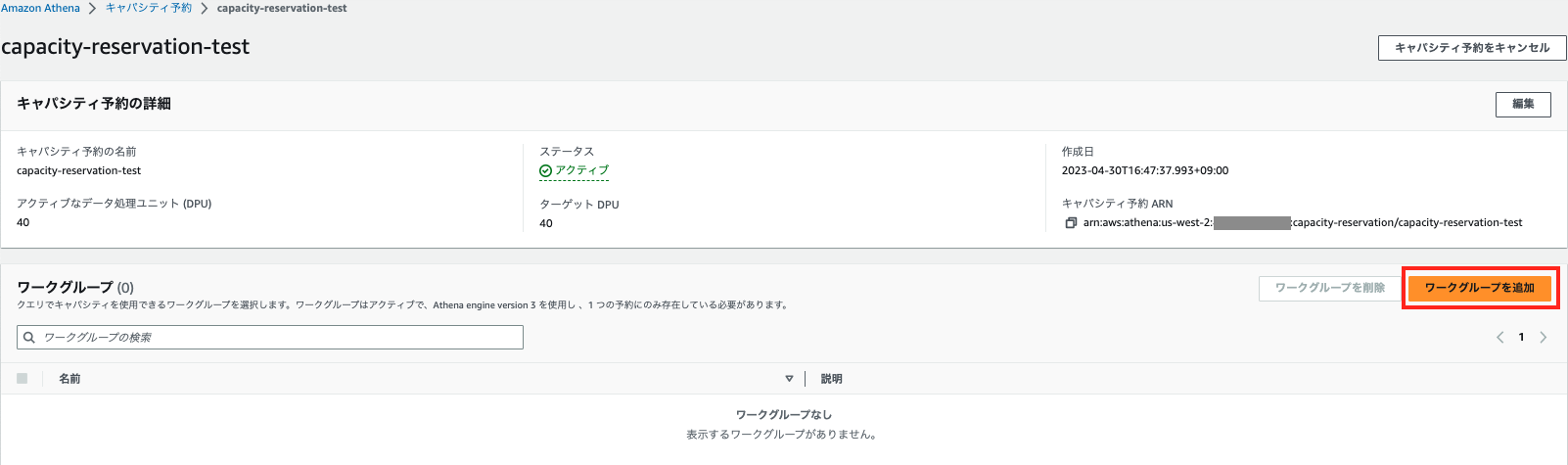
Task: Click the ワークグループを削除 button
Action: pos(1329,288)
